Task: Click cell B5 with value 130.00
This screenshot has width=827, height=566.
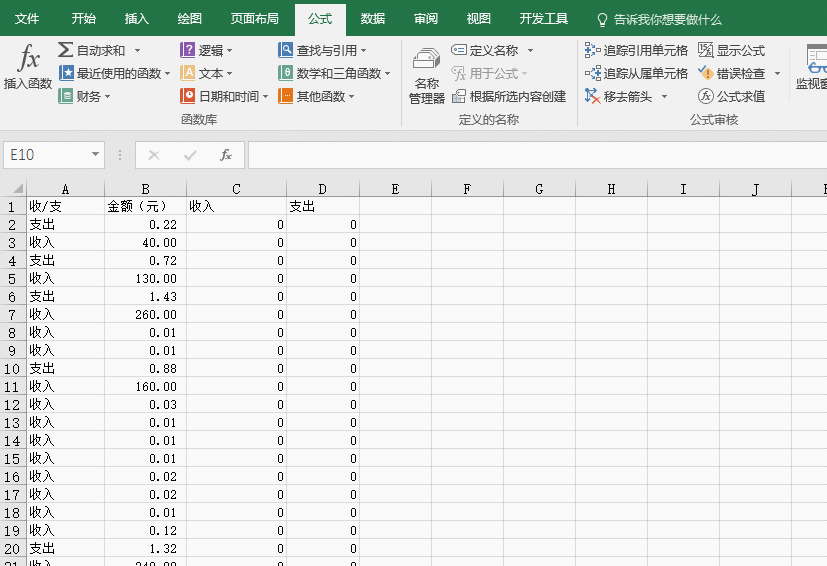Action: click(x=146, y=279)
